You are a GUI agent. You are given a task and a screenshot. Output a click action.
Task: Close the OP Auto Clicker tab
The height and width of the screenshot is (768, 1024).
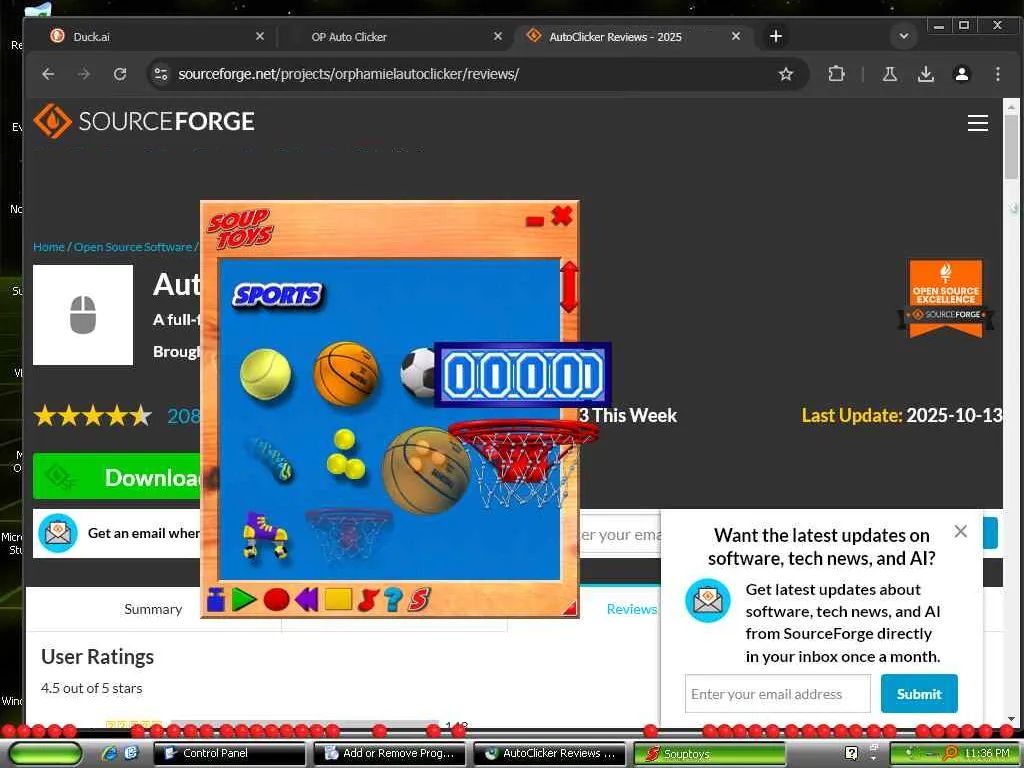(498, 37)
